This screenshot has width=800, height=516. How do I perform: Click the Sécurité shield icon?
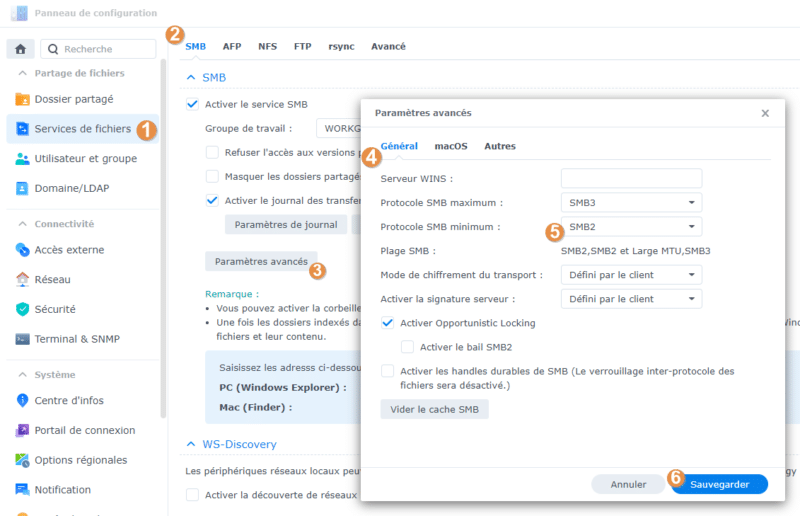coord(22,309)
